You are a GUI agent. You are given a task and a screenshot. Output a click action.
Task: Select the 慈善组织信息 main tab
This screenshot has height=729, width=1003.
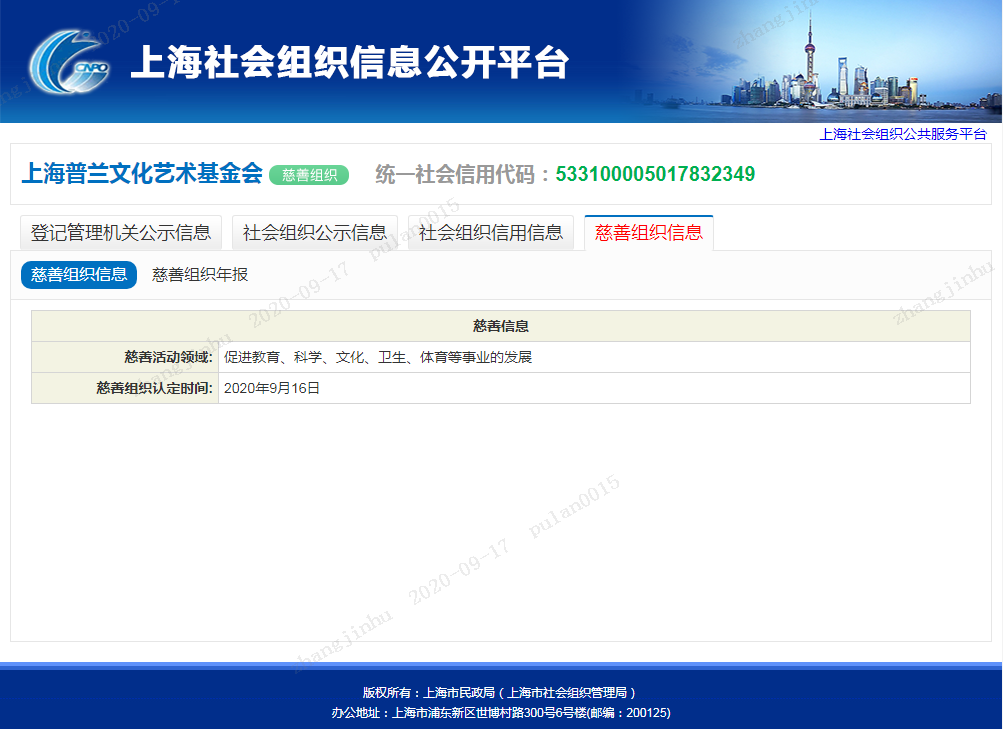(x=649, y=233)
